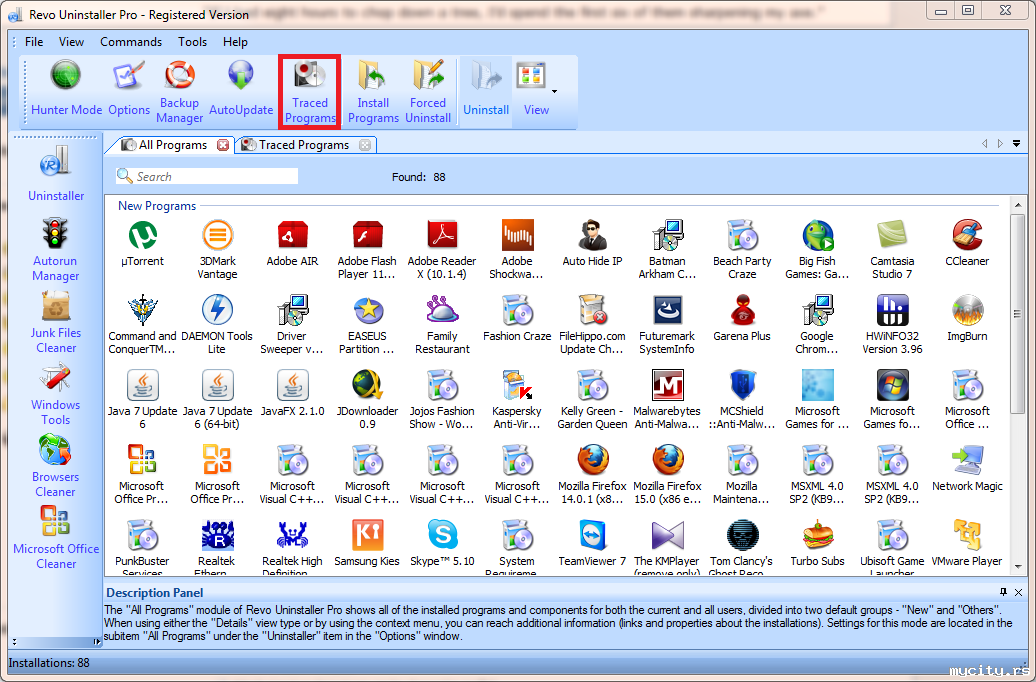Select The KMPlayer program
The height and width of the screenshot is (682, 1036).
point(667,547)
